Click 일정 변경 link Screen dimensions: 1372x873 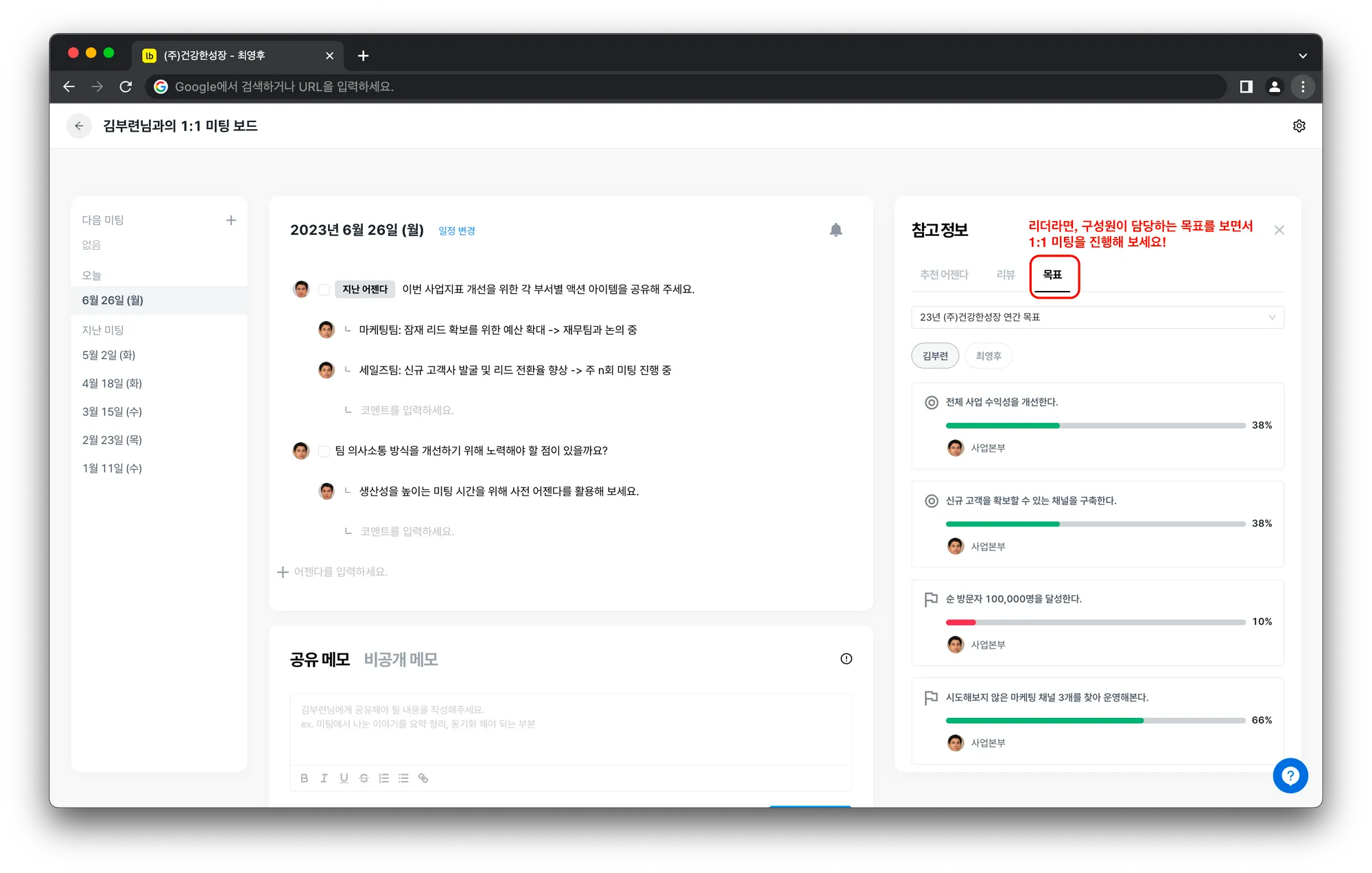coord(457,231)
